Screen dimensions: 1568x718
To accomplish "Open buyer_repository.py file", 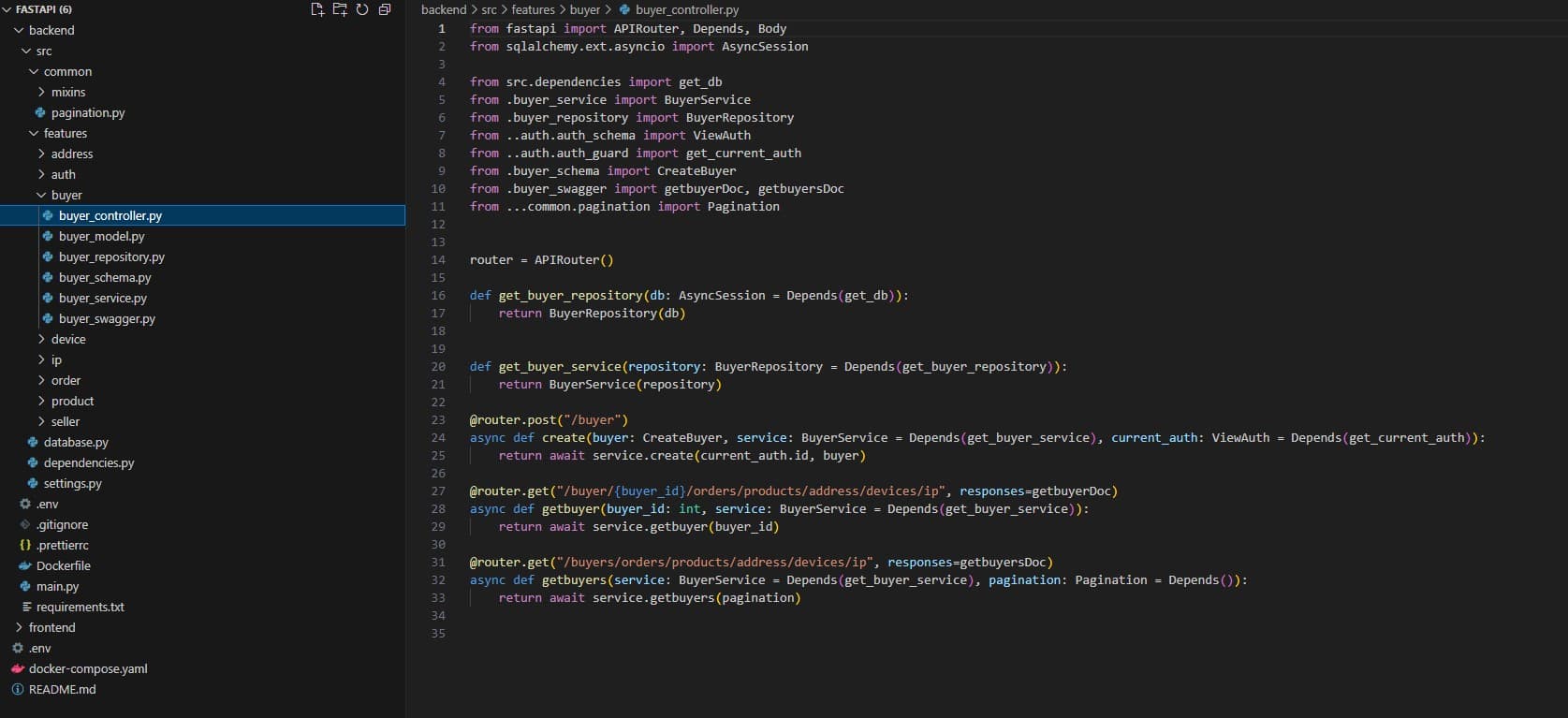I will click(x=111, y=256).
